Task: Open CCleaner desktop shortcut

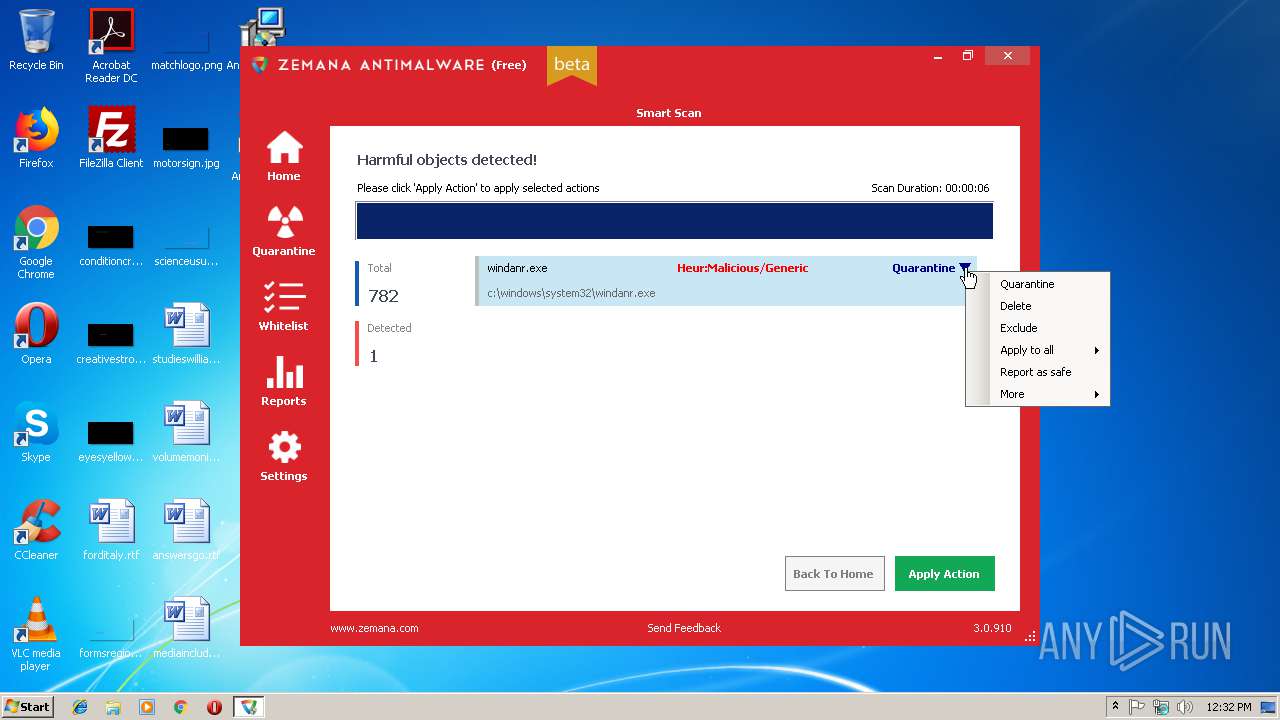Action: click(36, 530)
